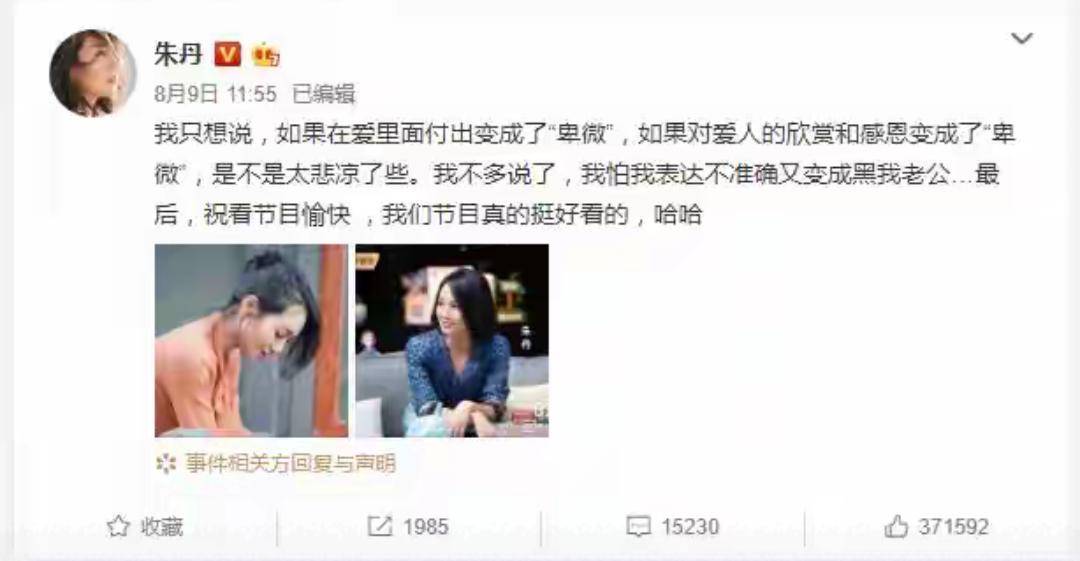Open the photo of woman in blue dress
This screenshot has width=1080, height=561.
(452, 340)
